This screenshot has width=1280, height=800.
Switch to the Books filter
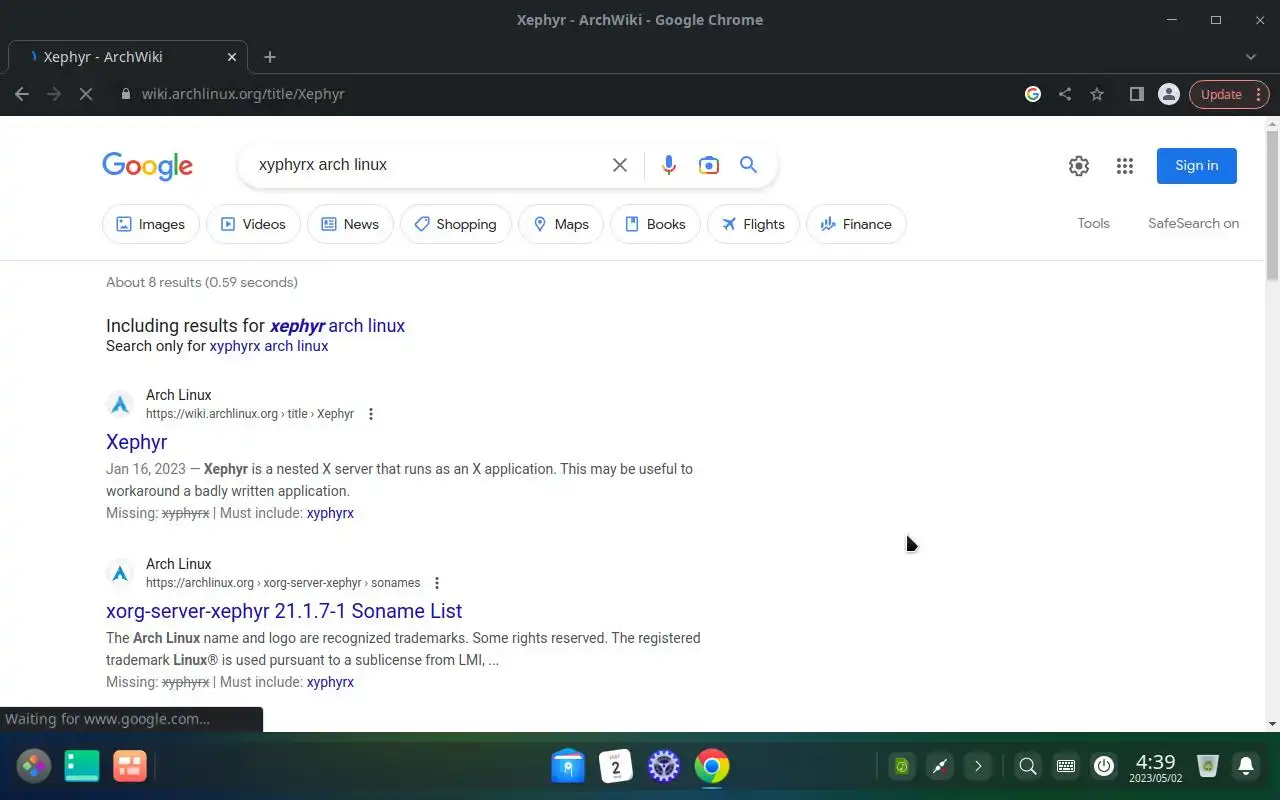(655, 224)
